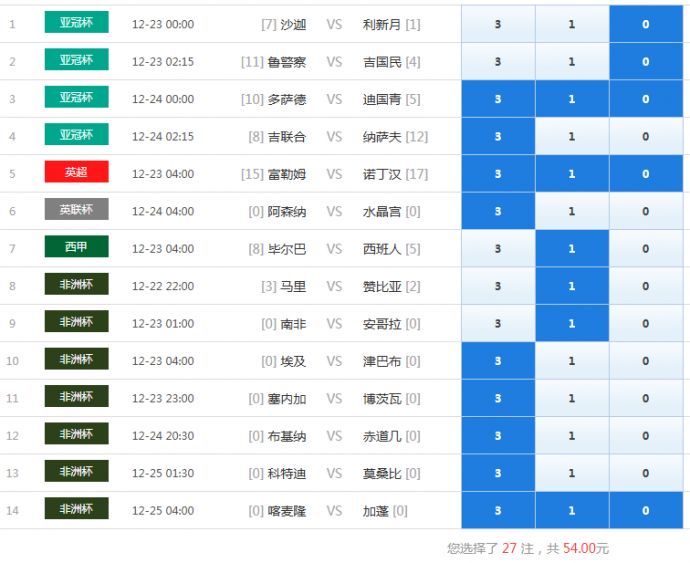This screenshot has width=690, height=563.
Task: Click the green 西甲 league tag
Action: click(76, 247)
